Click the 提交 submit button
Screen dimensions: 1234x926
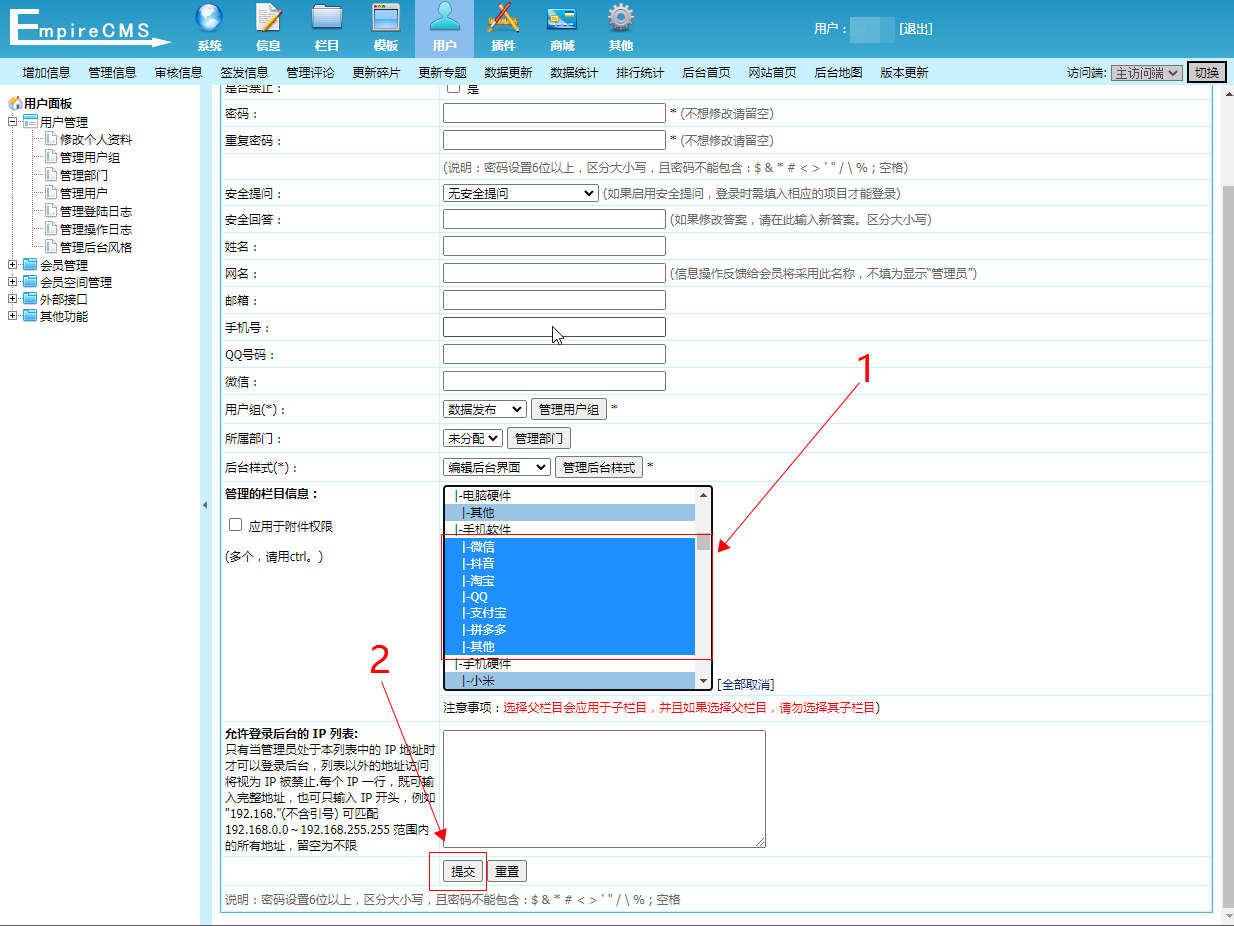(x=463, y=871)
